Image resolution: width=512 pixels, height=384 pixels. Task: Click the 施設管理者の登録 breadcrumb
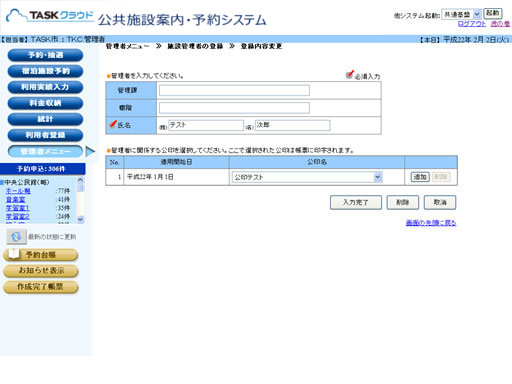[195, 46]
